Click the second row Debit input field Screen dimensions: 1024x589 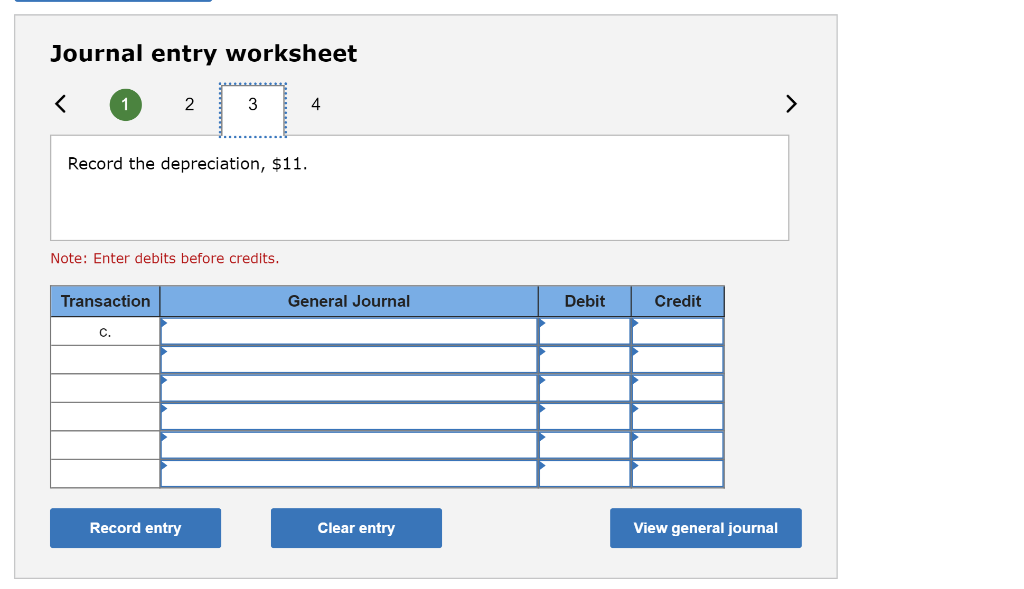(x=585, y=358)
